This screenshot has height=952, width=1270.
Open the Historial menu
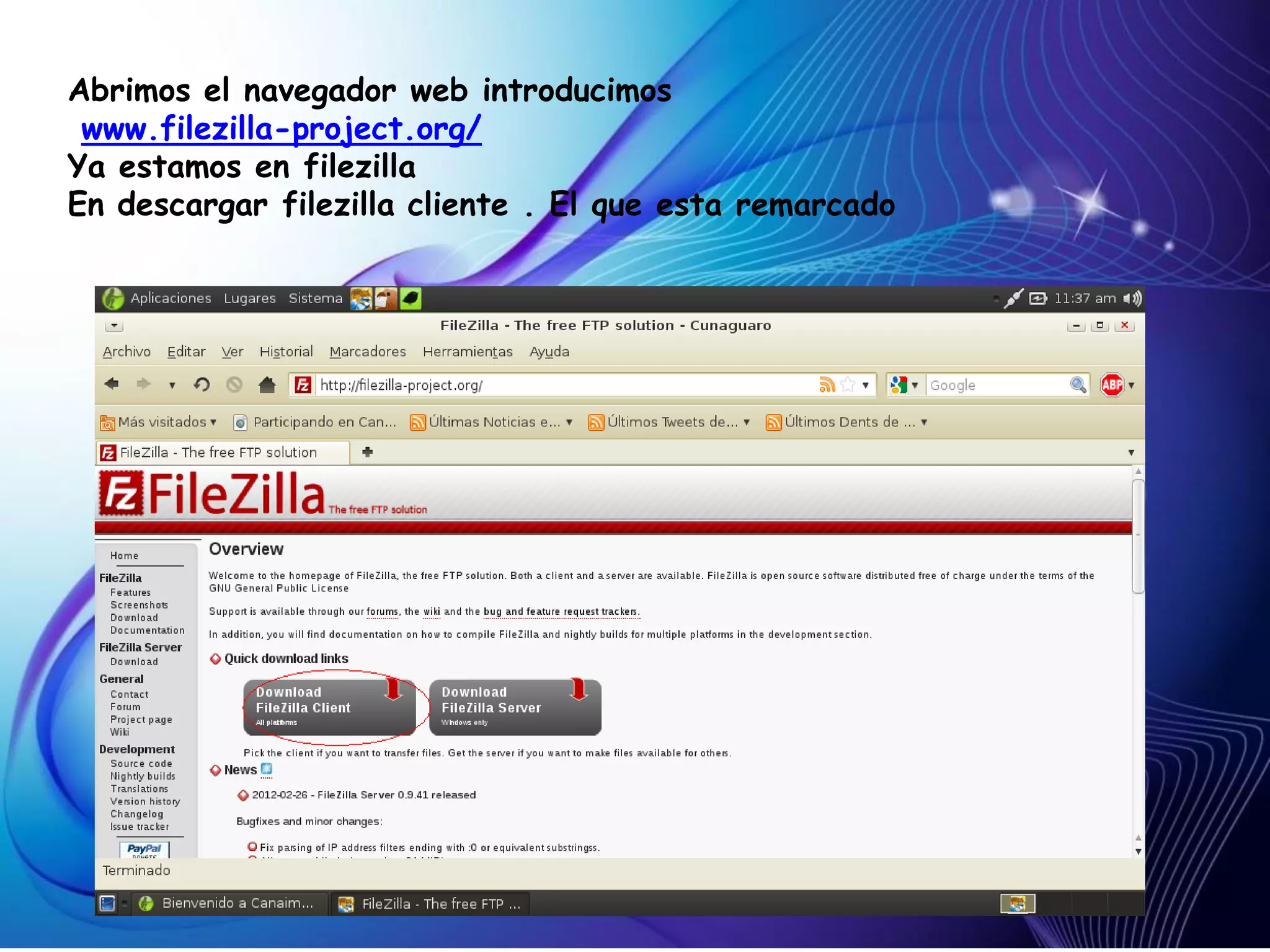286,351
